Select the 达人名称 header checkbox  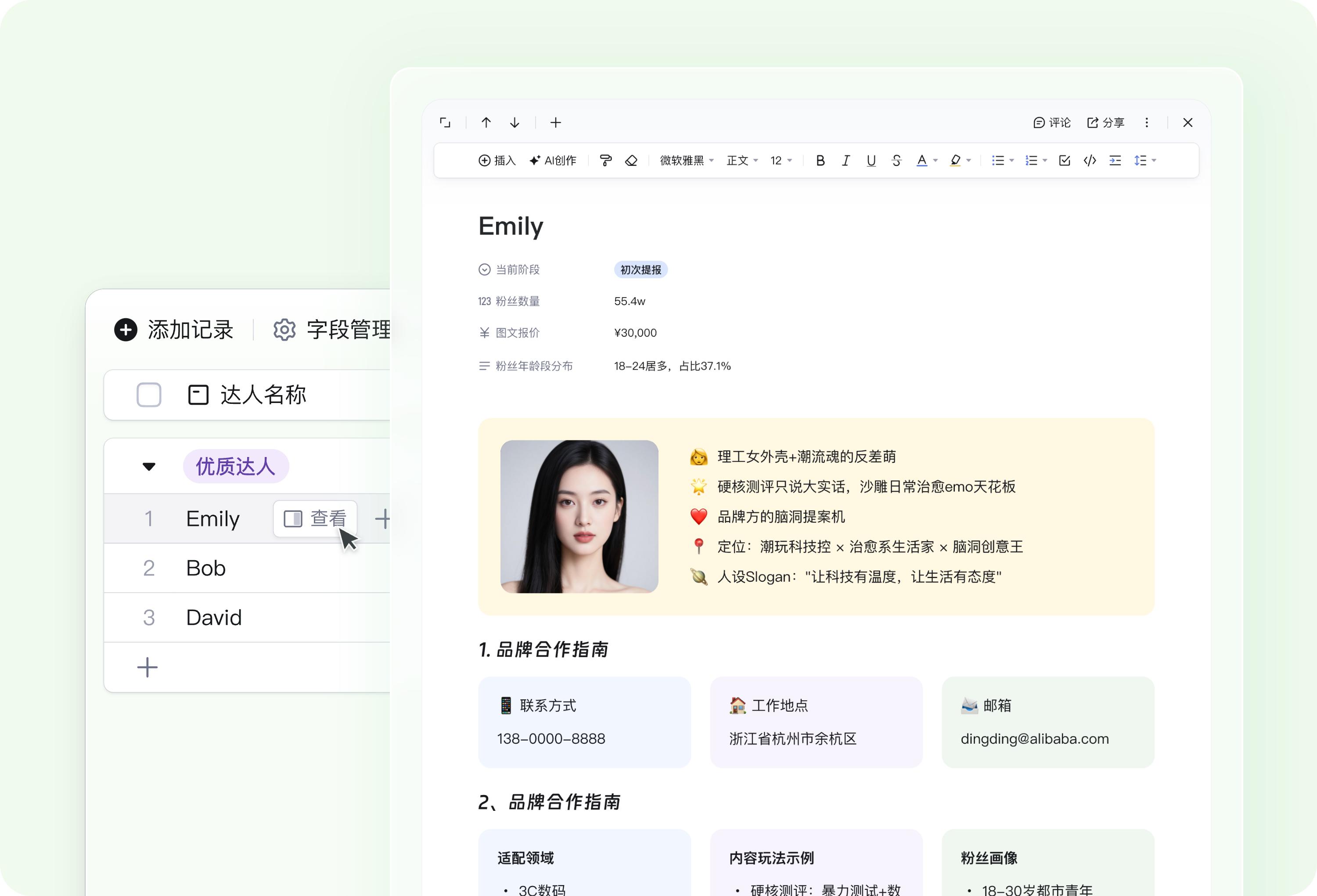(x=148, y=395)
